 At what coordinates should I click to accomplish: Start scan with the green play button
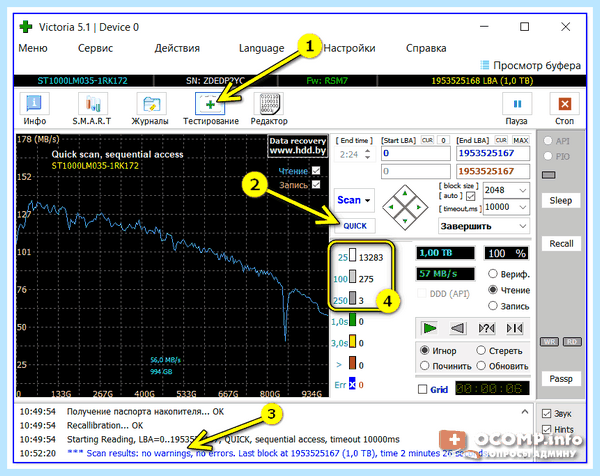429,328
